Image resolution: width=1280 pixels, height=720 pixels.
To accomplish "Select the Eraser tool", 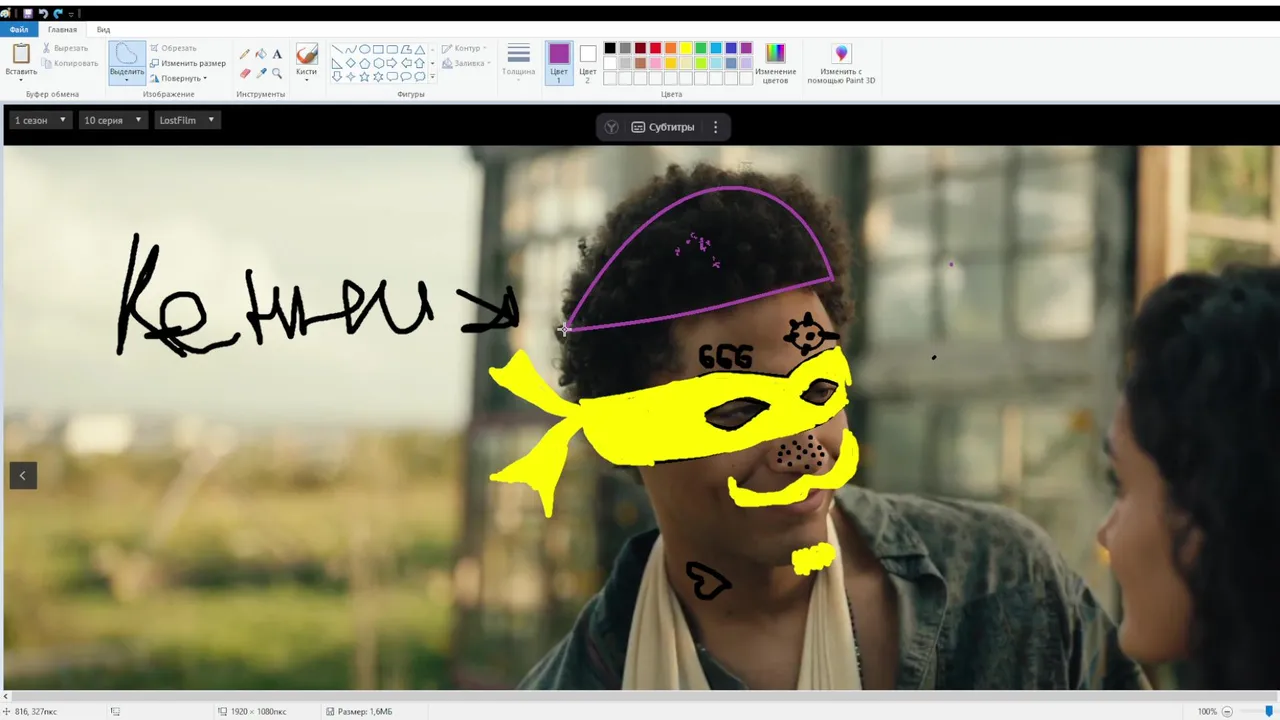I will point(245,73).
